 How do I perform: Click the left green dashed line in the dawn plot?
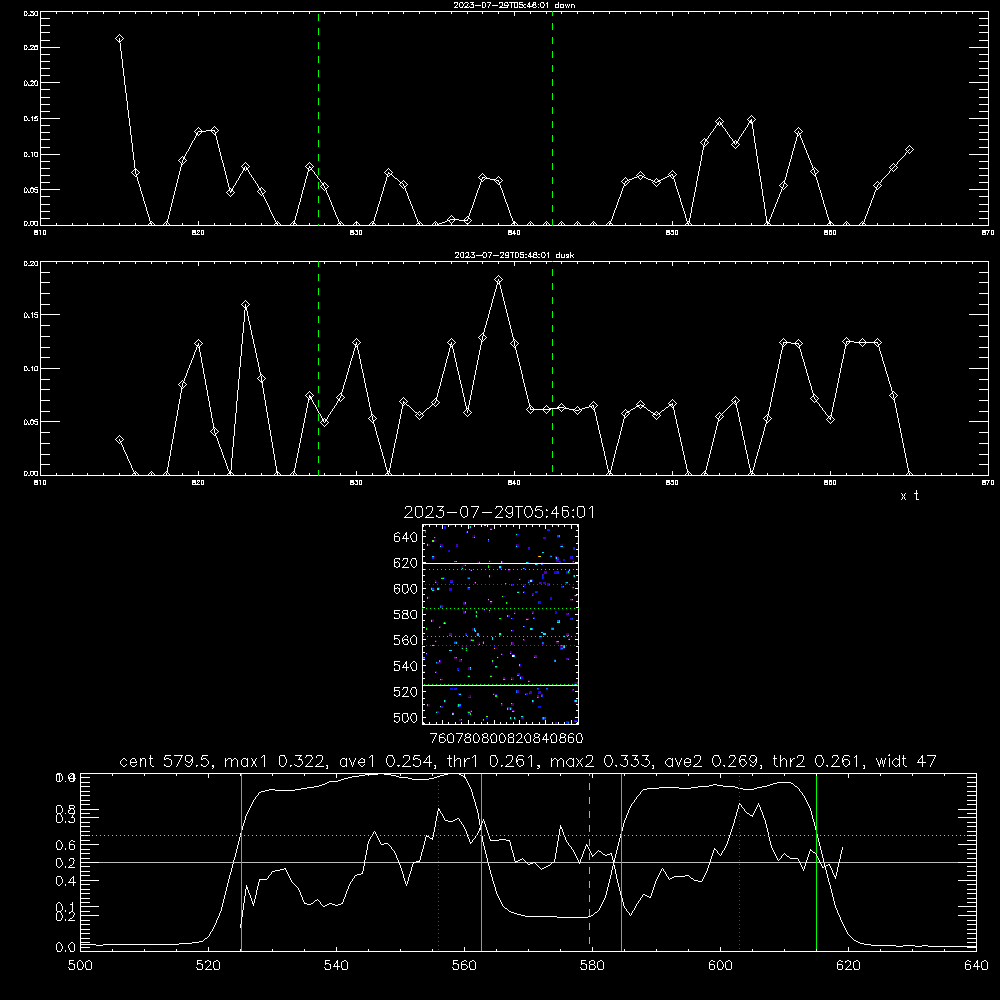(318, 119)
